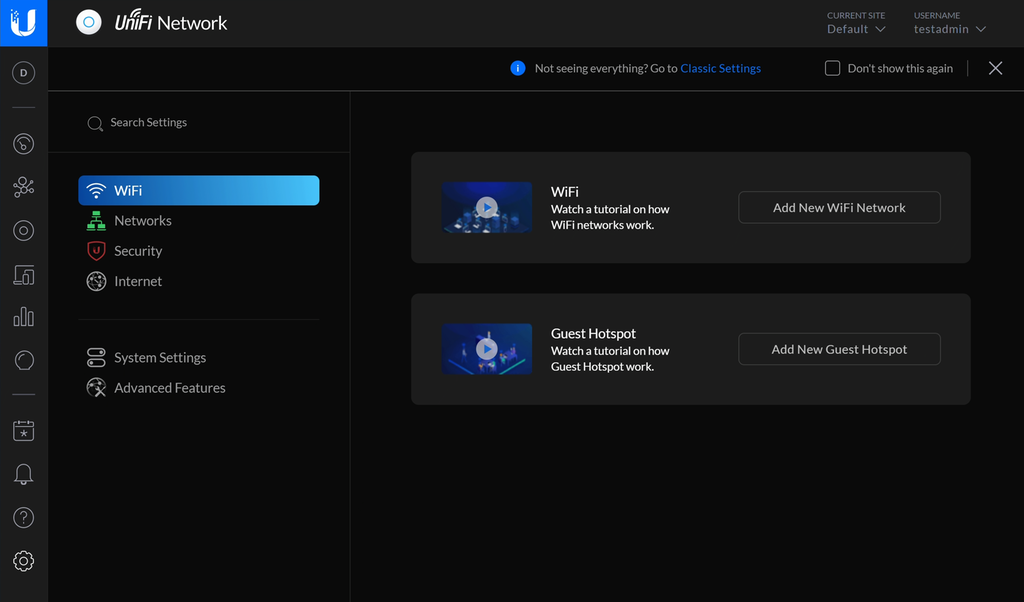
Task: Focus the Search Settings input field
Action: tap(199, 123)
